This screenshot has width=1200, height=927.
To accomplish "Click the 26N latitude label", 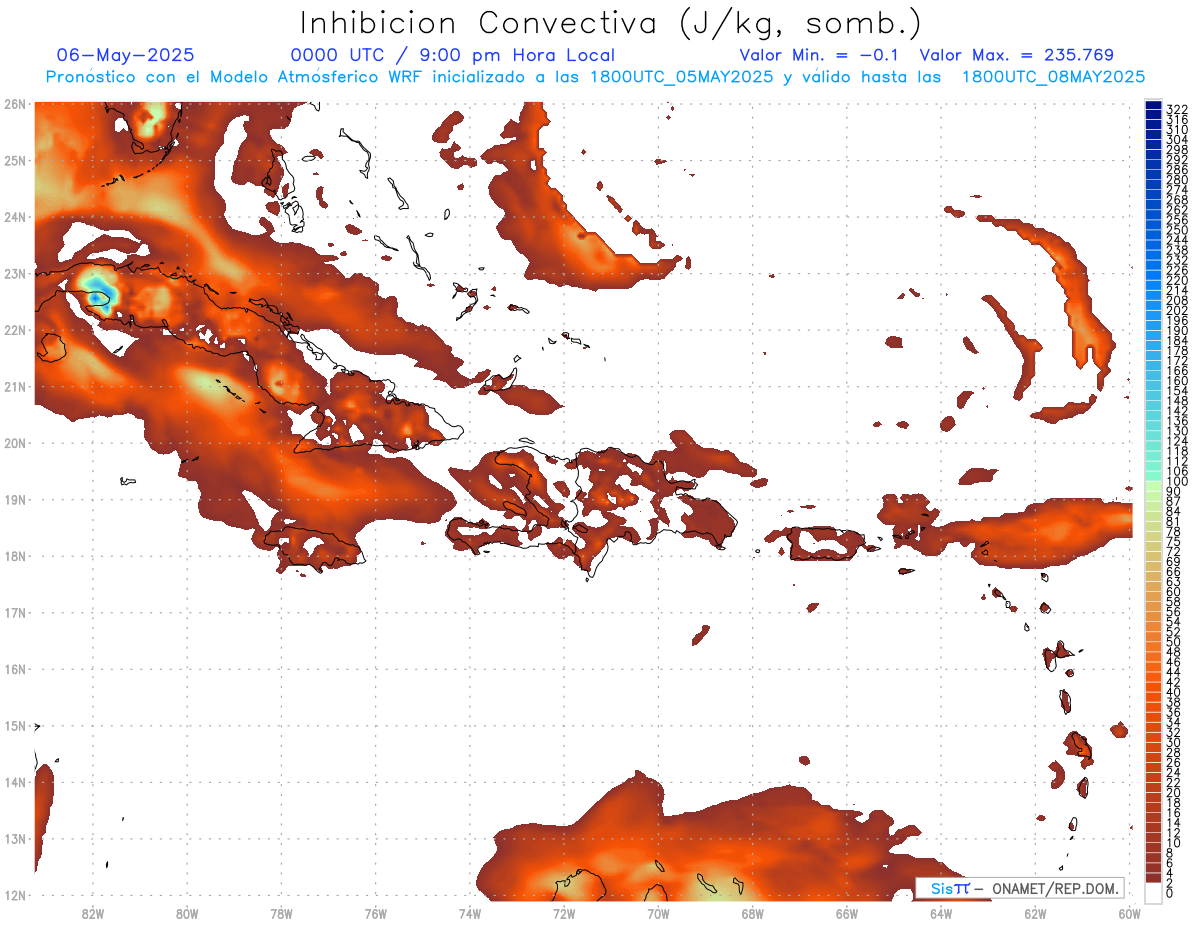I will pyautogui.click(x=14, y=104).
